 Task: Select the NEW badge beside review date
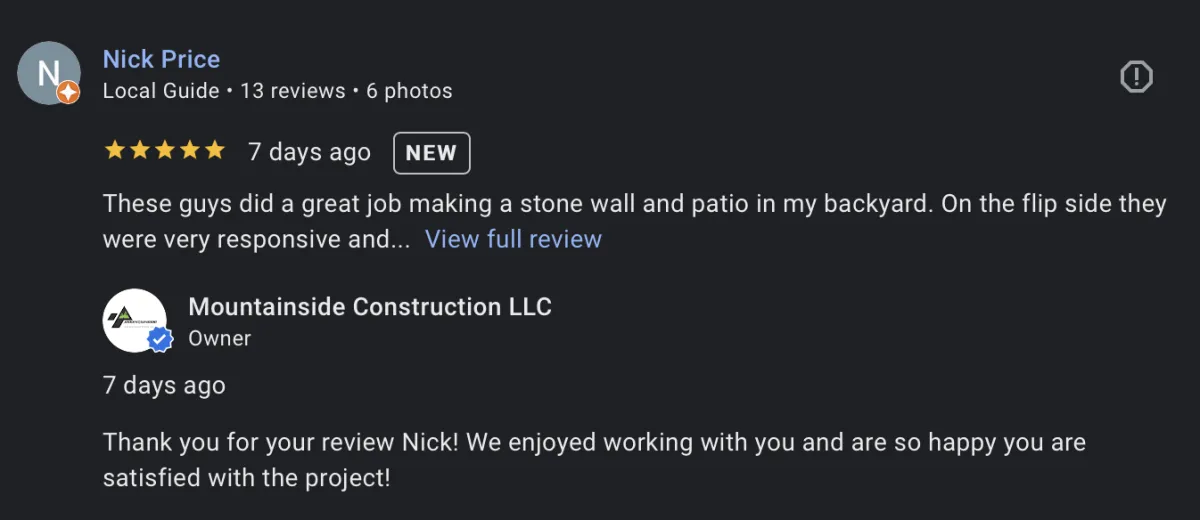tap(431, 153)
